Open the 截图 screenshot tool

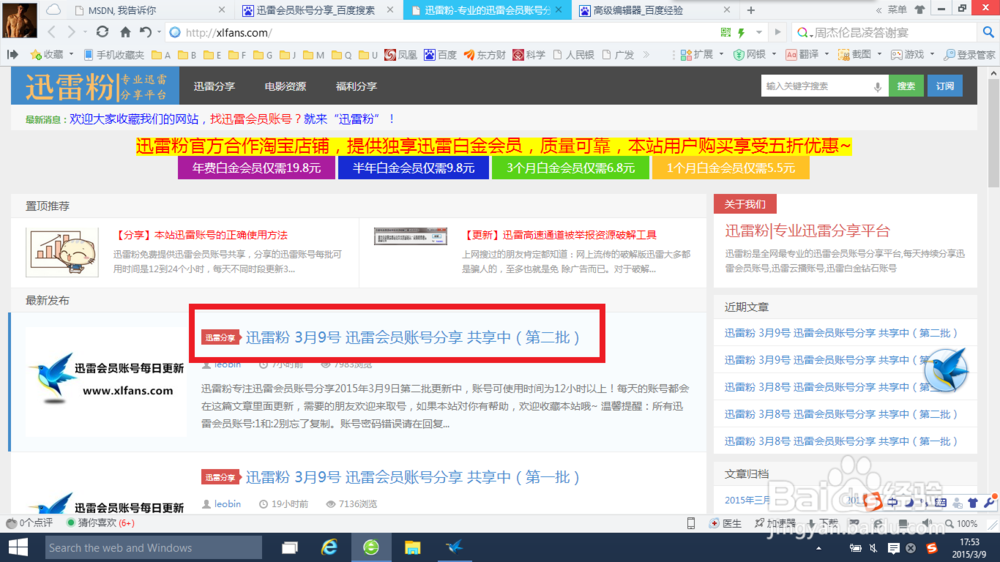click(x=855, y=55)
